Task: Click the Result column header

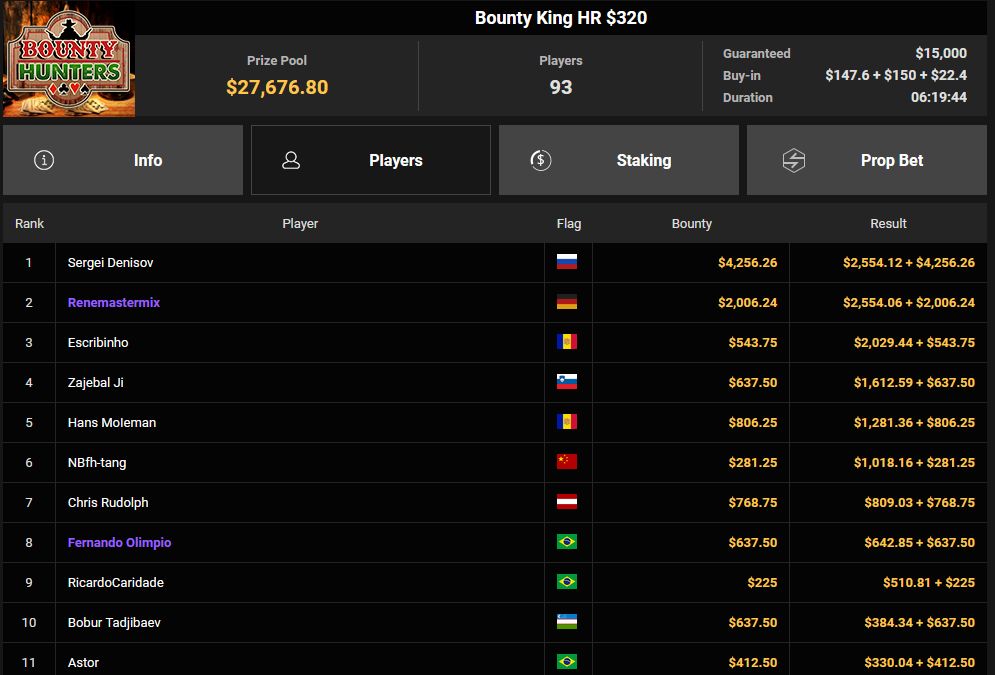Action: pyautogui.click(x=888, y=223)
